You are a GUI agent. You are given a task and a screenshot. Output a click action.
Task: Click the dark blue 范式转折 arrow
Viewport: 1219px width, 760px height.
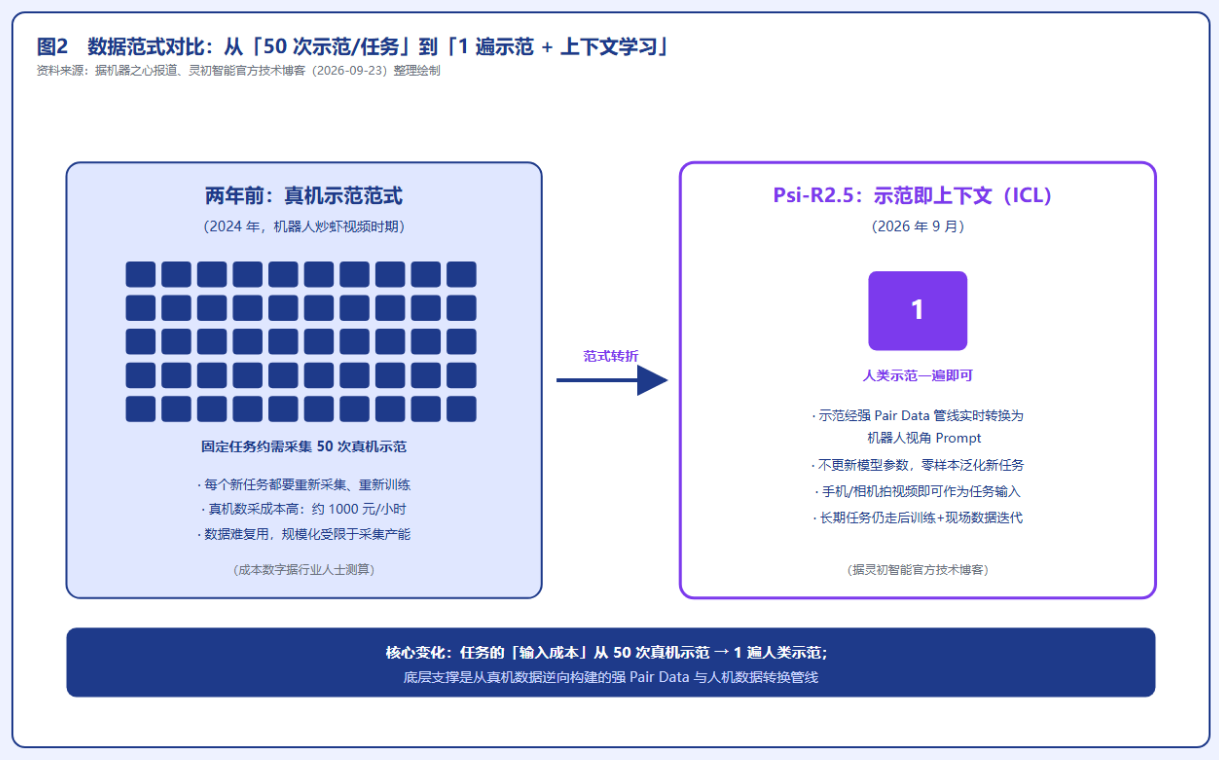(x=611, y=380)
